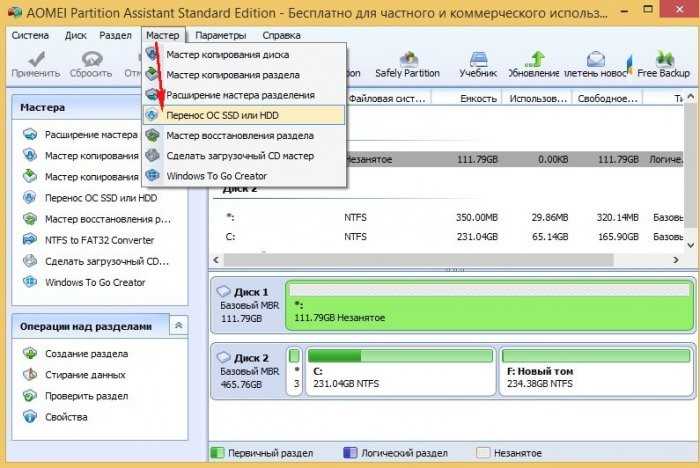Select the F: Новый том partition block

point(596,372)
